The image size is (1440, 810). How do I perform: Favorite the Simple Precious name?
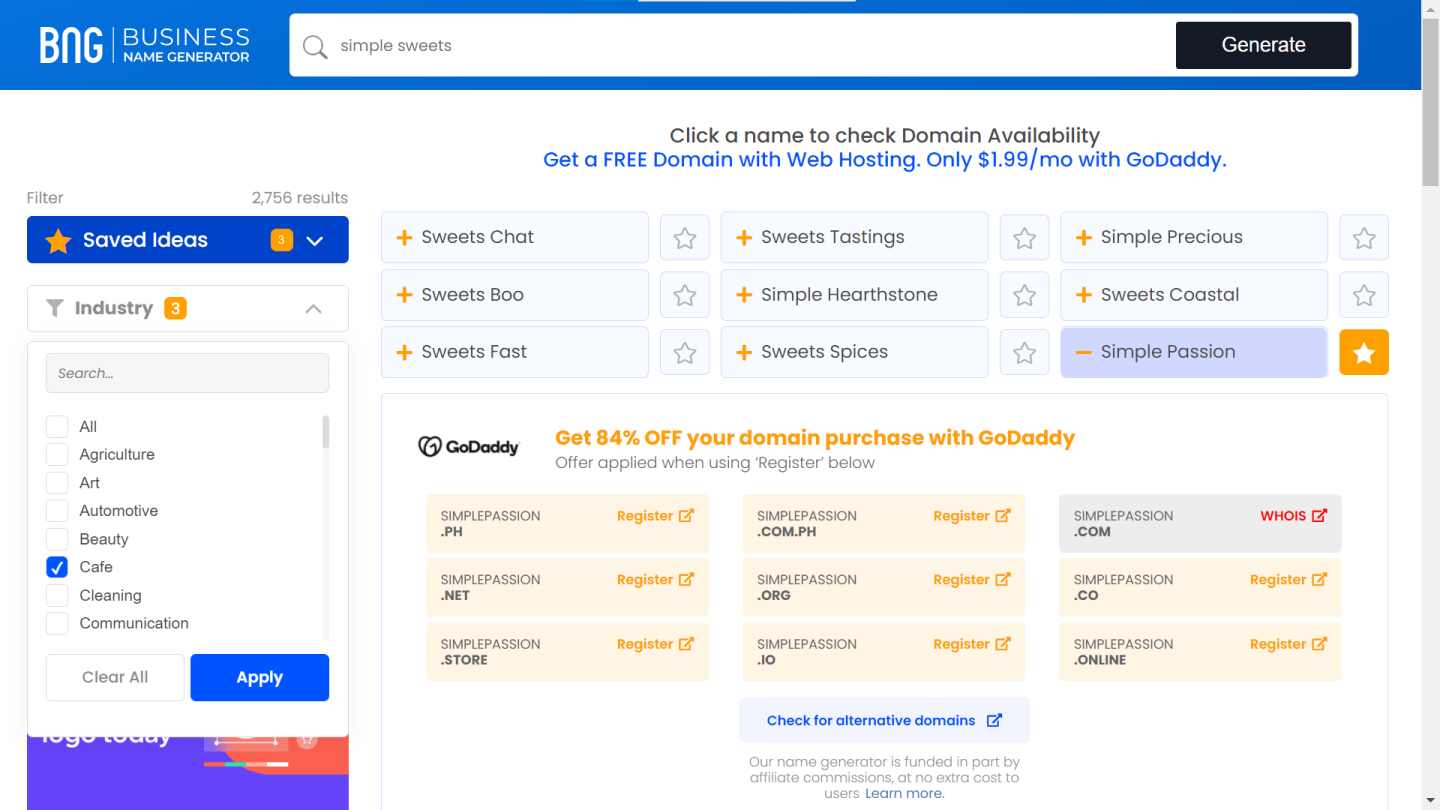tap(1364, 238)
